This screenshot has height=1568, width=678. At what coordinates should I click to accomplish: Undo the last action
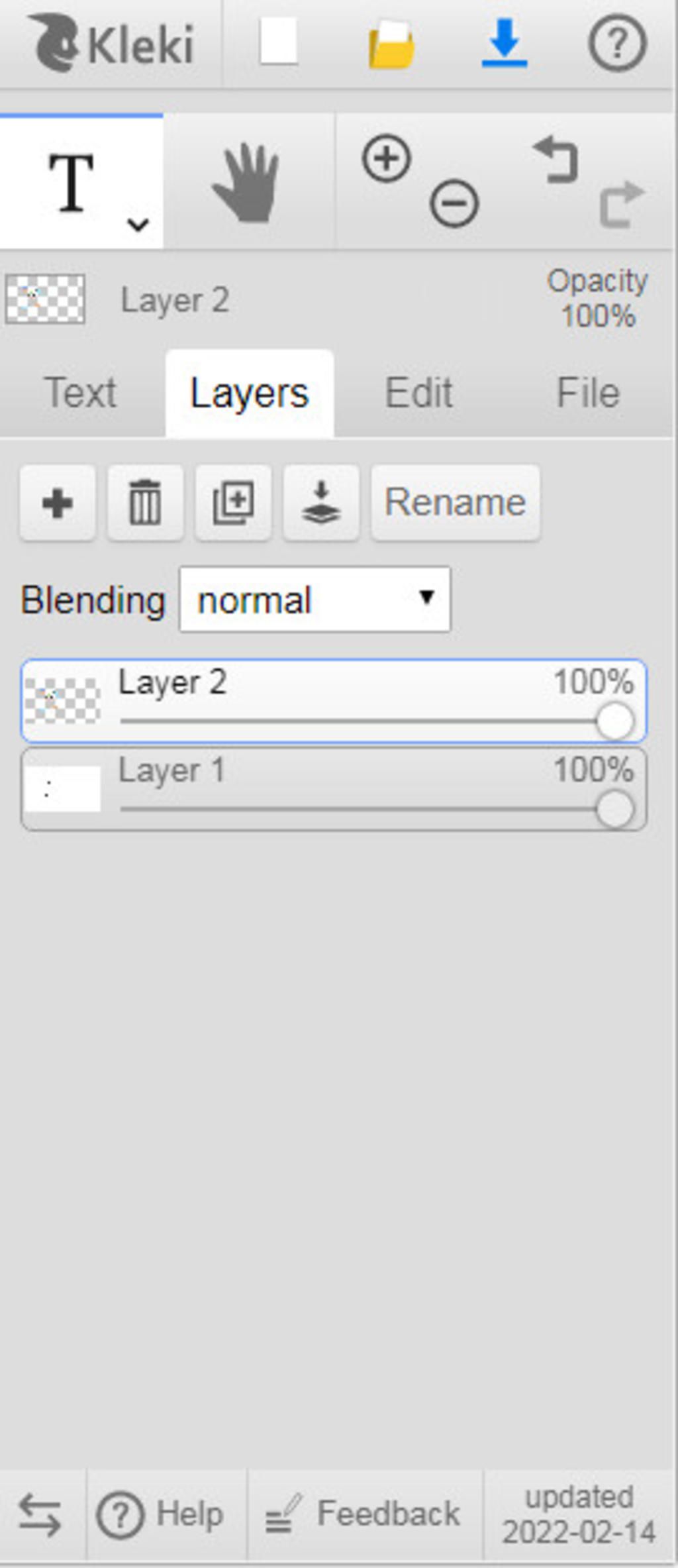(x=556, y=159)
